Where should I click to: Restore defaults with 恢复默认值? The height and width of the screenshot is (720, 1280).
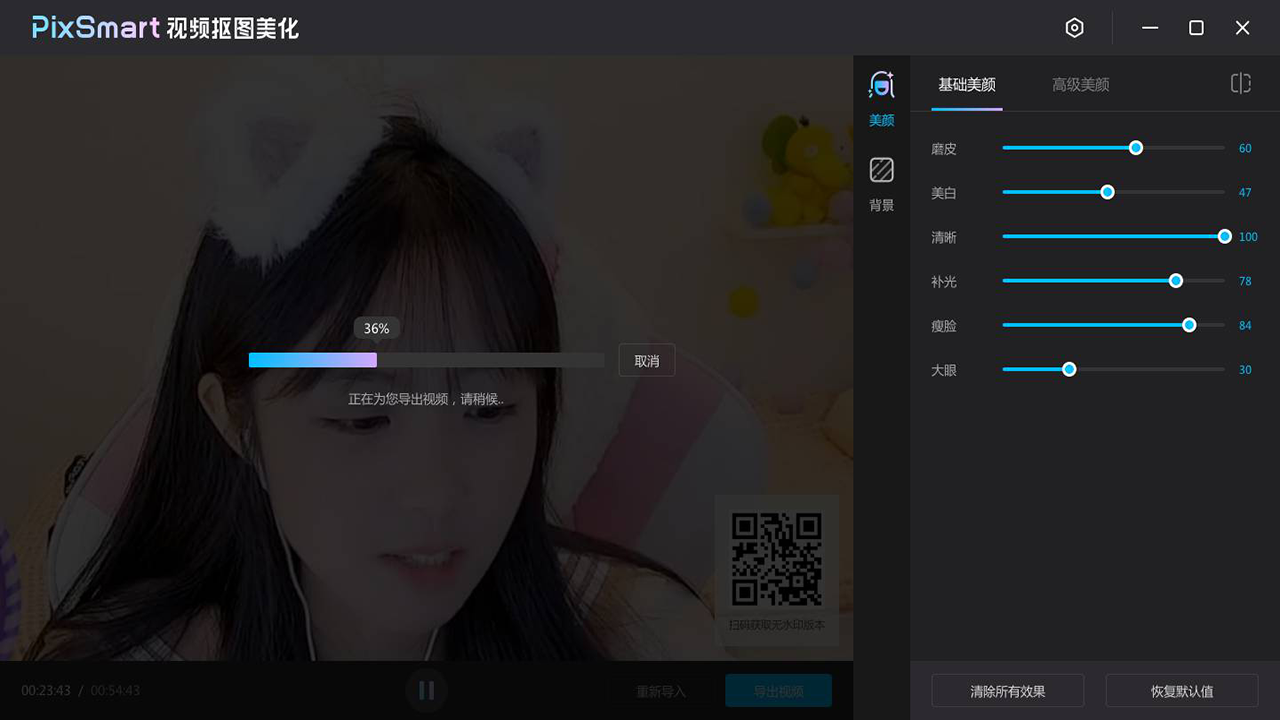1181,690
